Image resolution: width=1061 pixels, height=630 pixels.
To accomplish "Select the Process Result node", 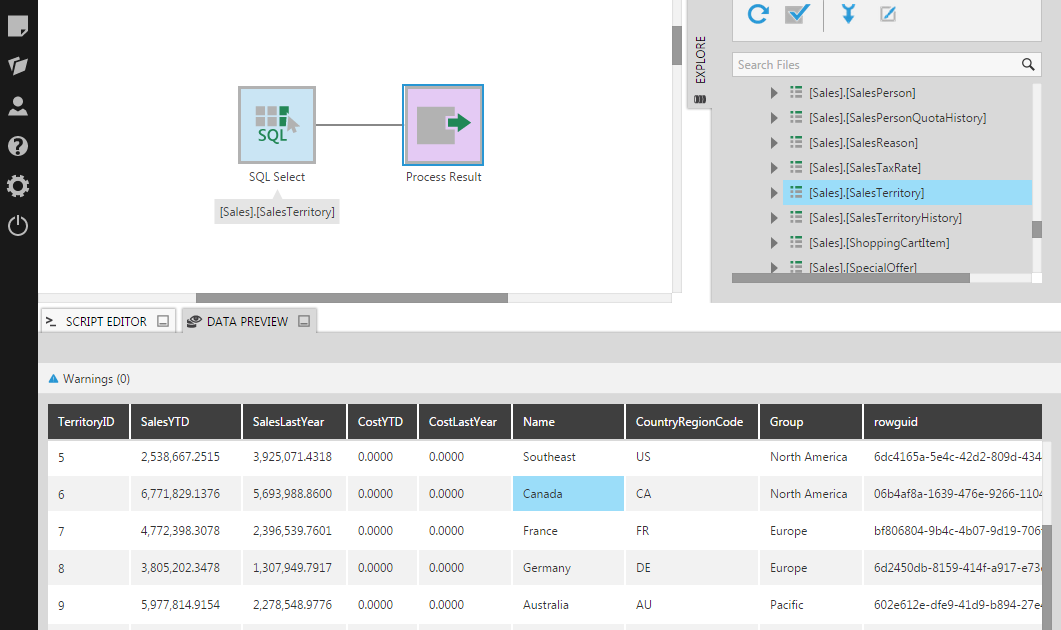I will click(x=443, y=125).
